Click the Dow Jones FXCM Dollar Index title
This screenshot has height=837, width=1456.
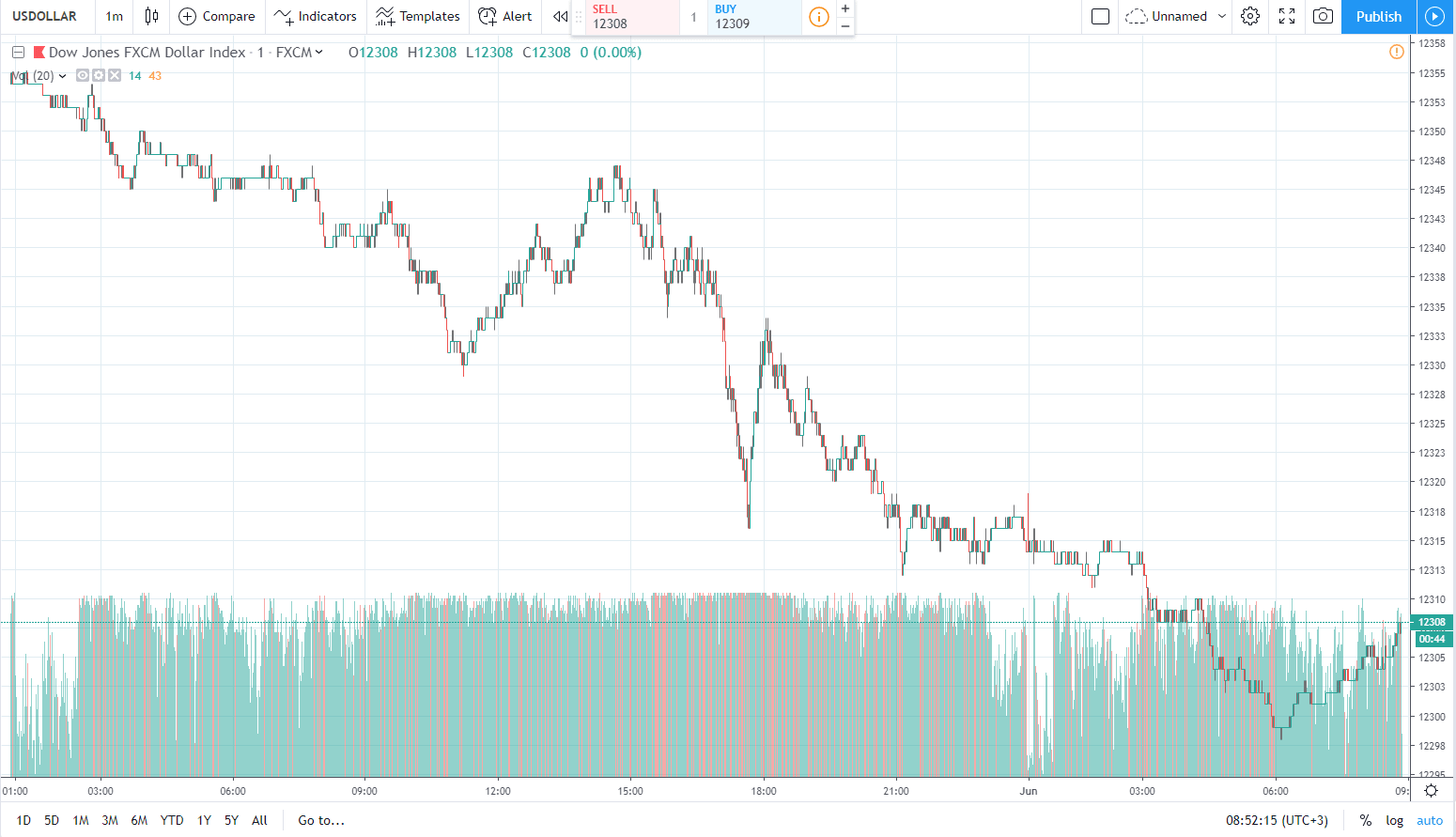[x=147, y=53]
